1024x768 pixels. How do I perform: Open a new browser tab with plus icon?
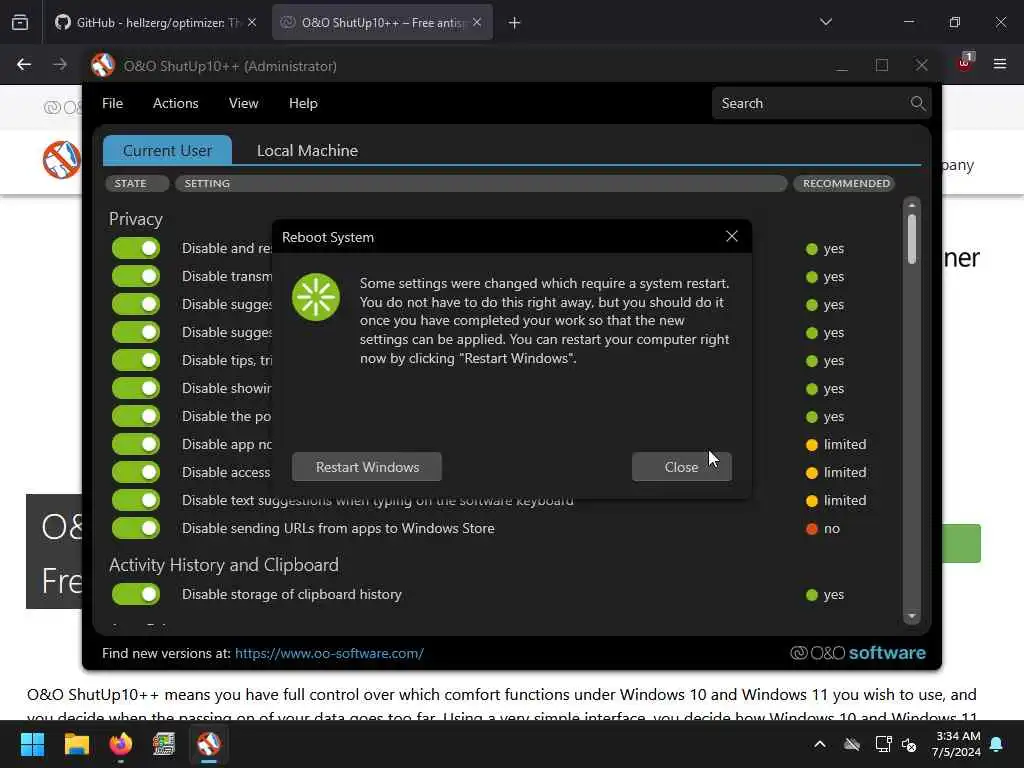click(514, 23)
